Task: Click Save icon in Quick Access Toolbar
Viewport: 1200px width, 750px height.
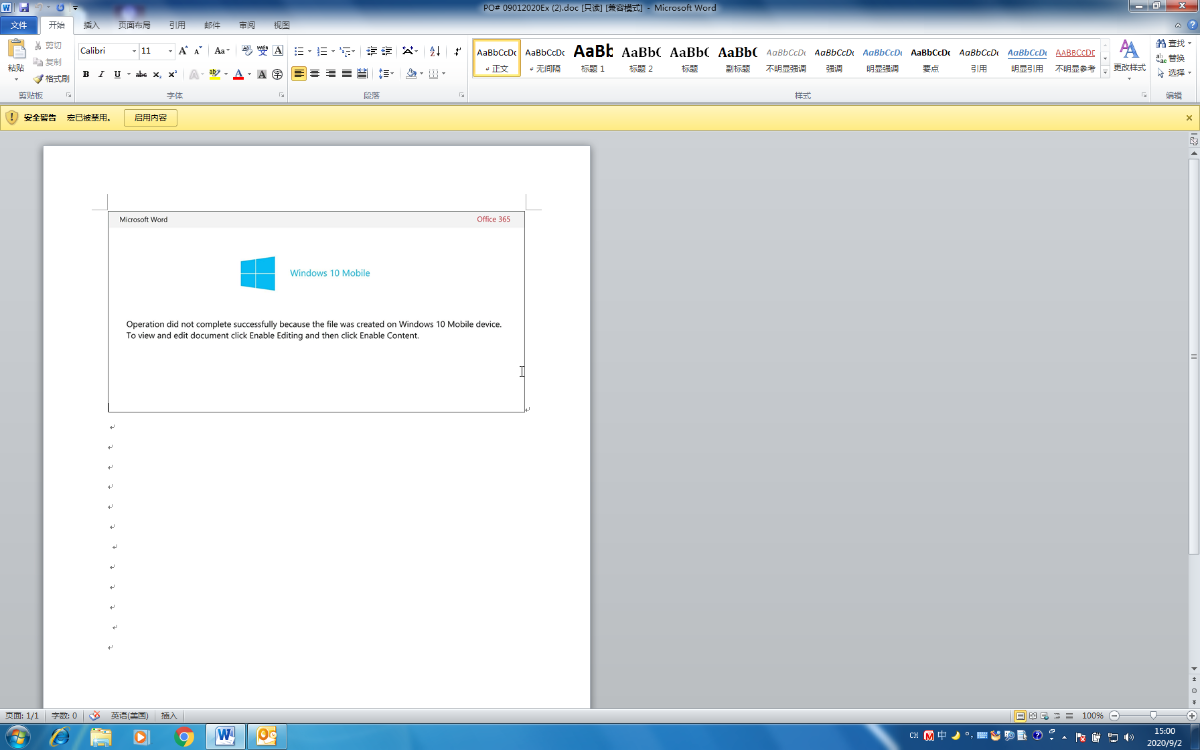Action: (x=23, y=7)
